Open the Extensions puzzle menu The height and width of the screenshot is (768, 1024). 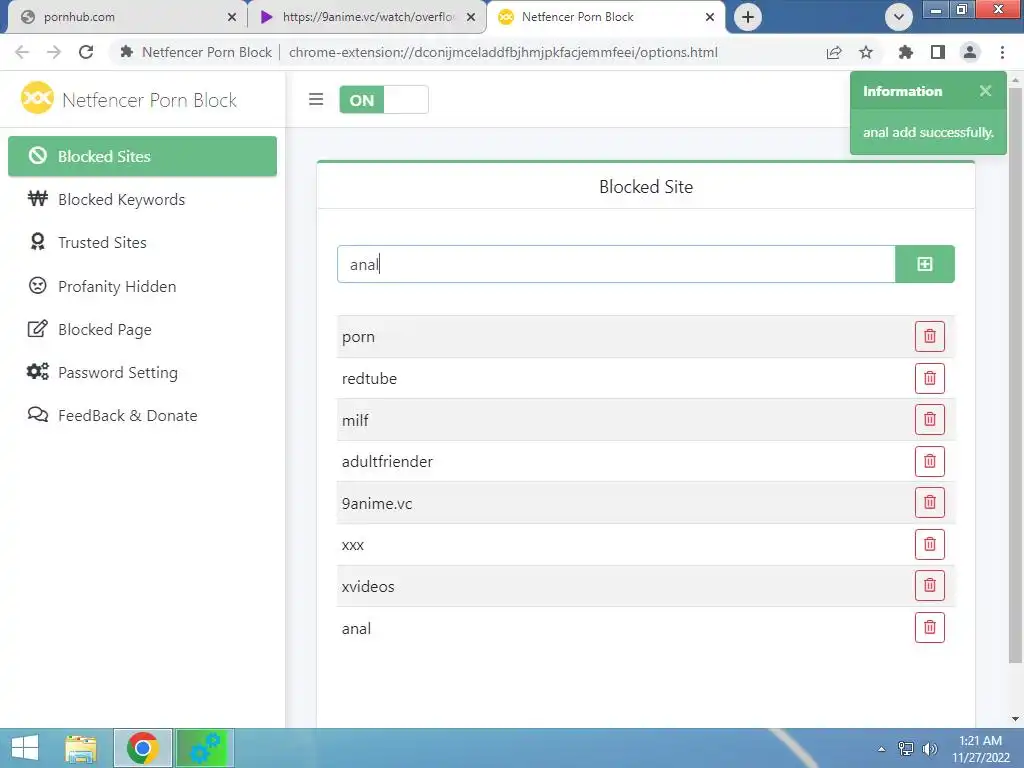click(x=905, y=52)
